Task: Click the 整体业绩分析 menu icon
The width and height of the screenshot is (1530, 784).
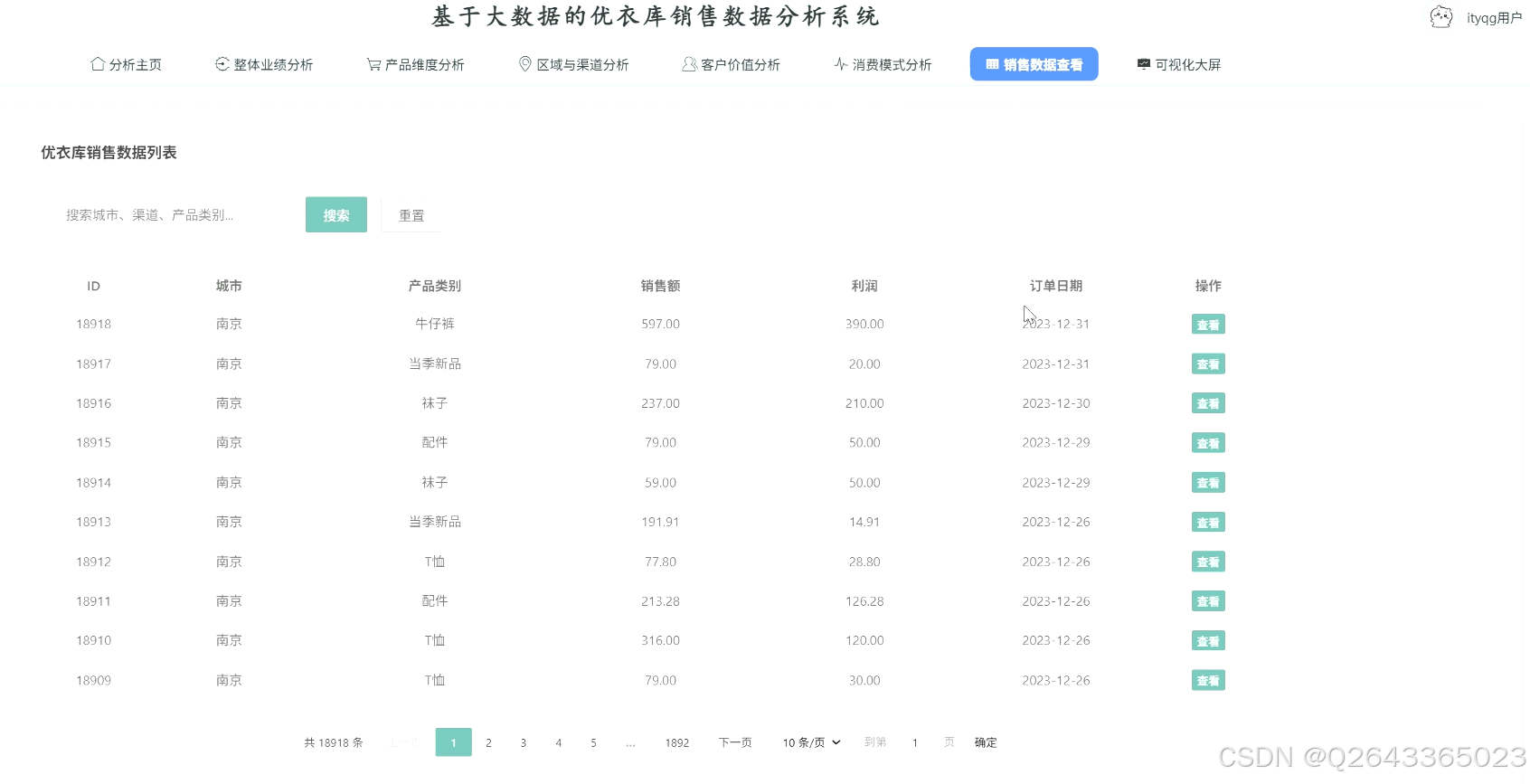Action: click(x=222, y=64)
